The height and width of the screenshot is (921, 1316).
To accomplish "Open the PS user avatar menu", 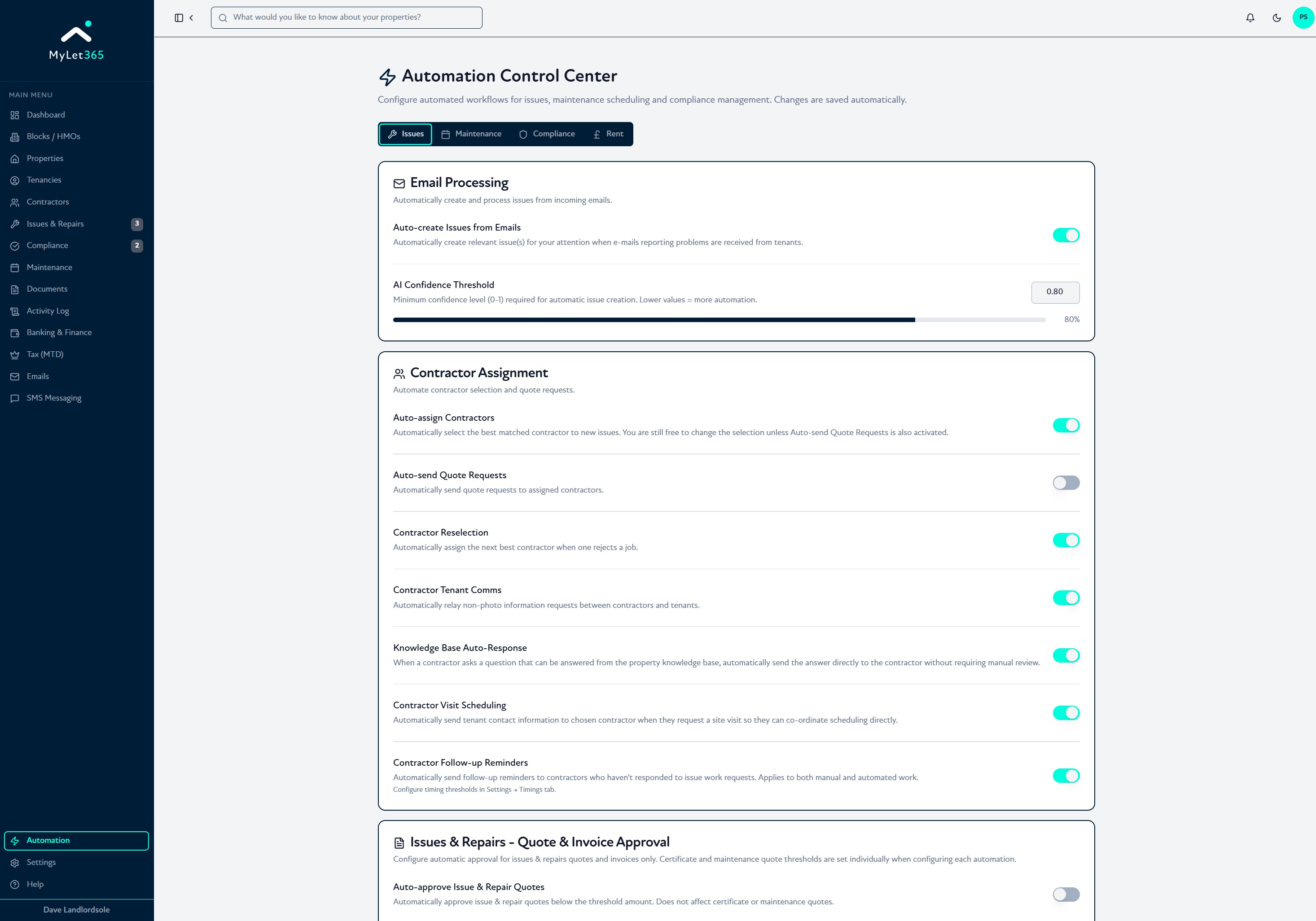I will pos(1303,18).
